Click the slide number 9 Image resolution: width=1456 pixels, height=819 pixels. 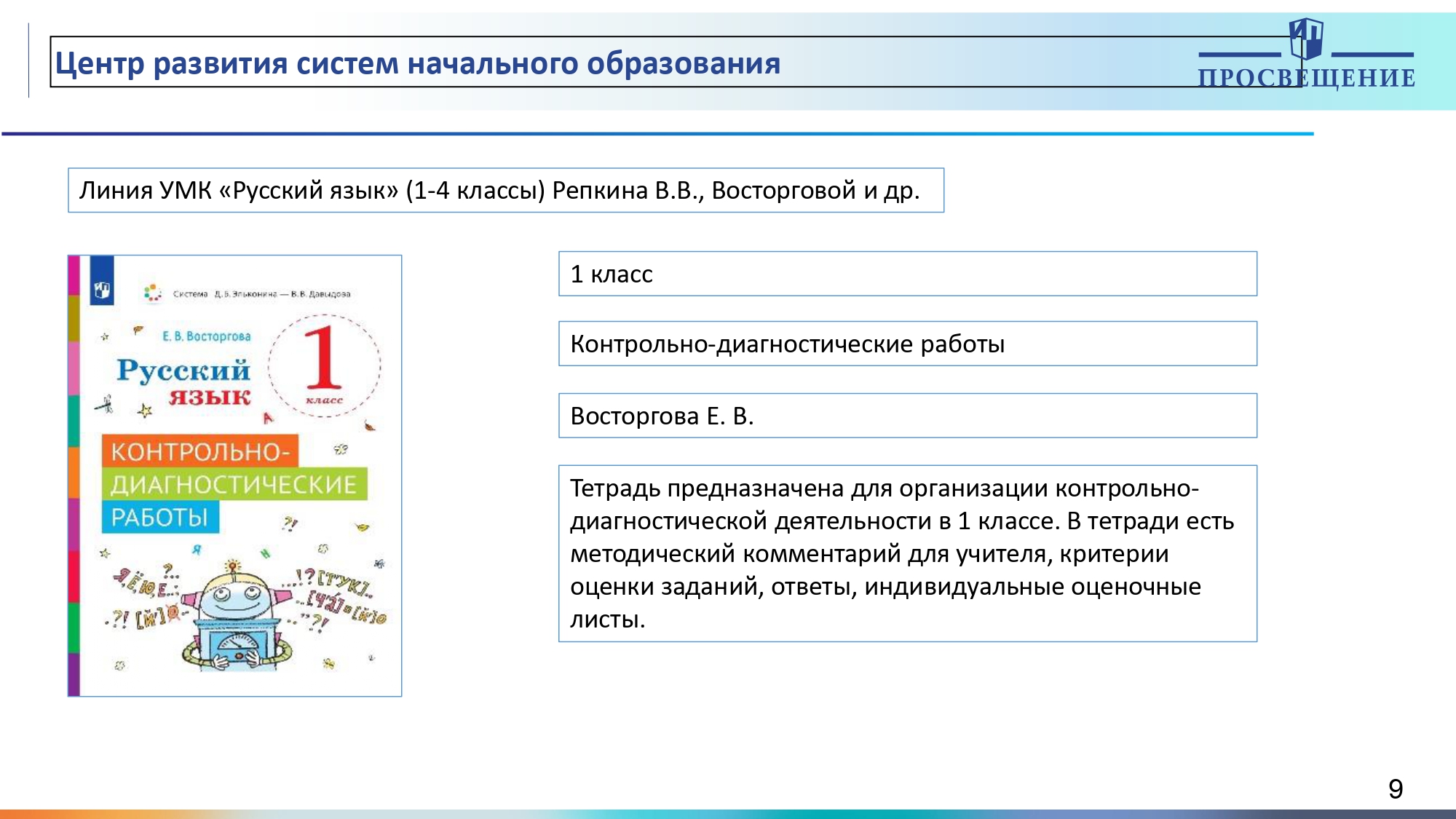pyautogui.click(x=1396, y=789)
